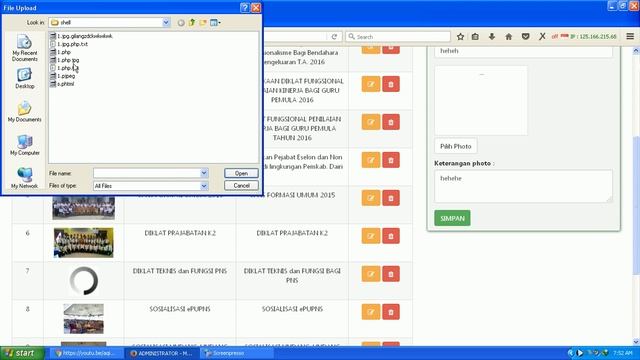Open the browser hamburger menu
The image size is (640, 360).
pyautogui.click(x=630, y=37)
